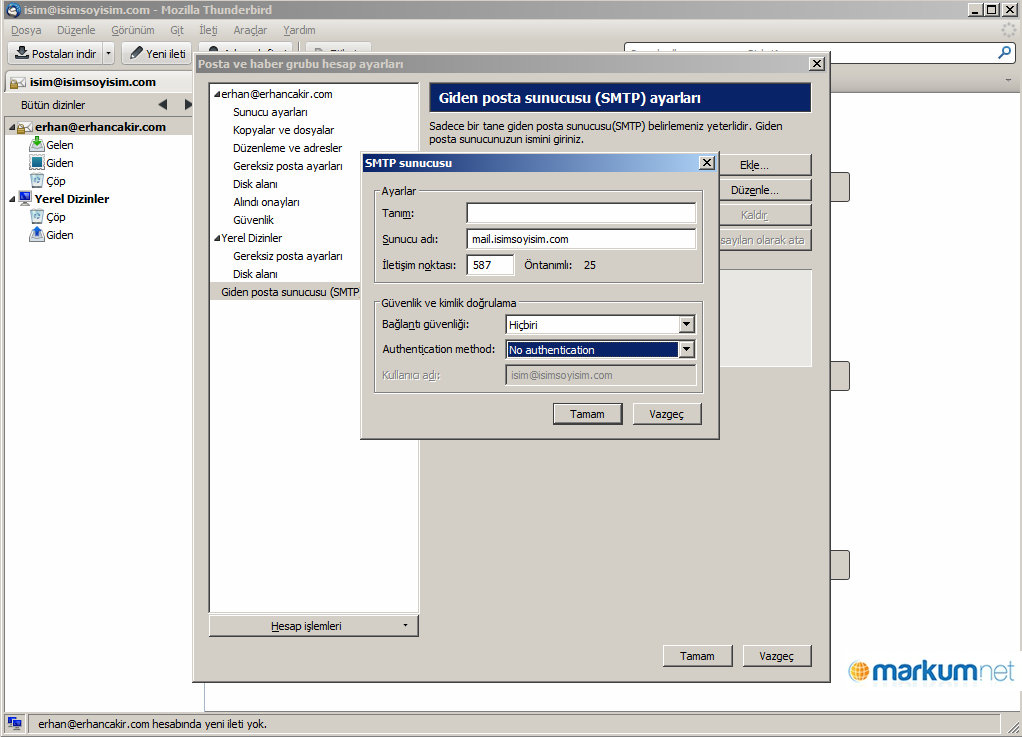1022x737 pixels.
Task: Select Kopyalar ve dosyalar in settings tree
Action: tap(284, 130)
